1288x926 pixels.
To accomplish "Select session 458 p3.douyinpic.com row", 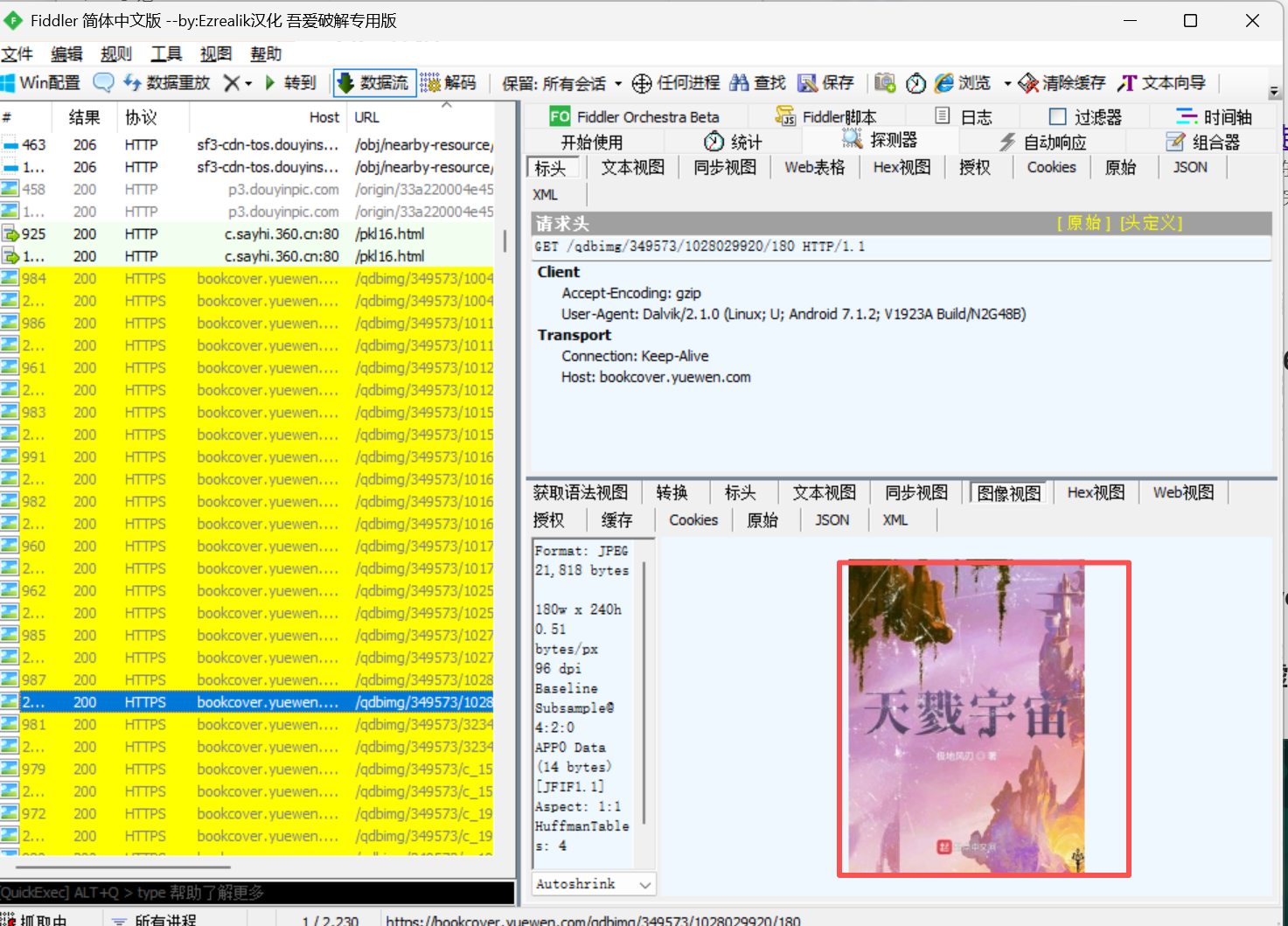I will pyautogui.click(x=247, y=190).
